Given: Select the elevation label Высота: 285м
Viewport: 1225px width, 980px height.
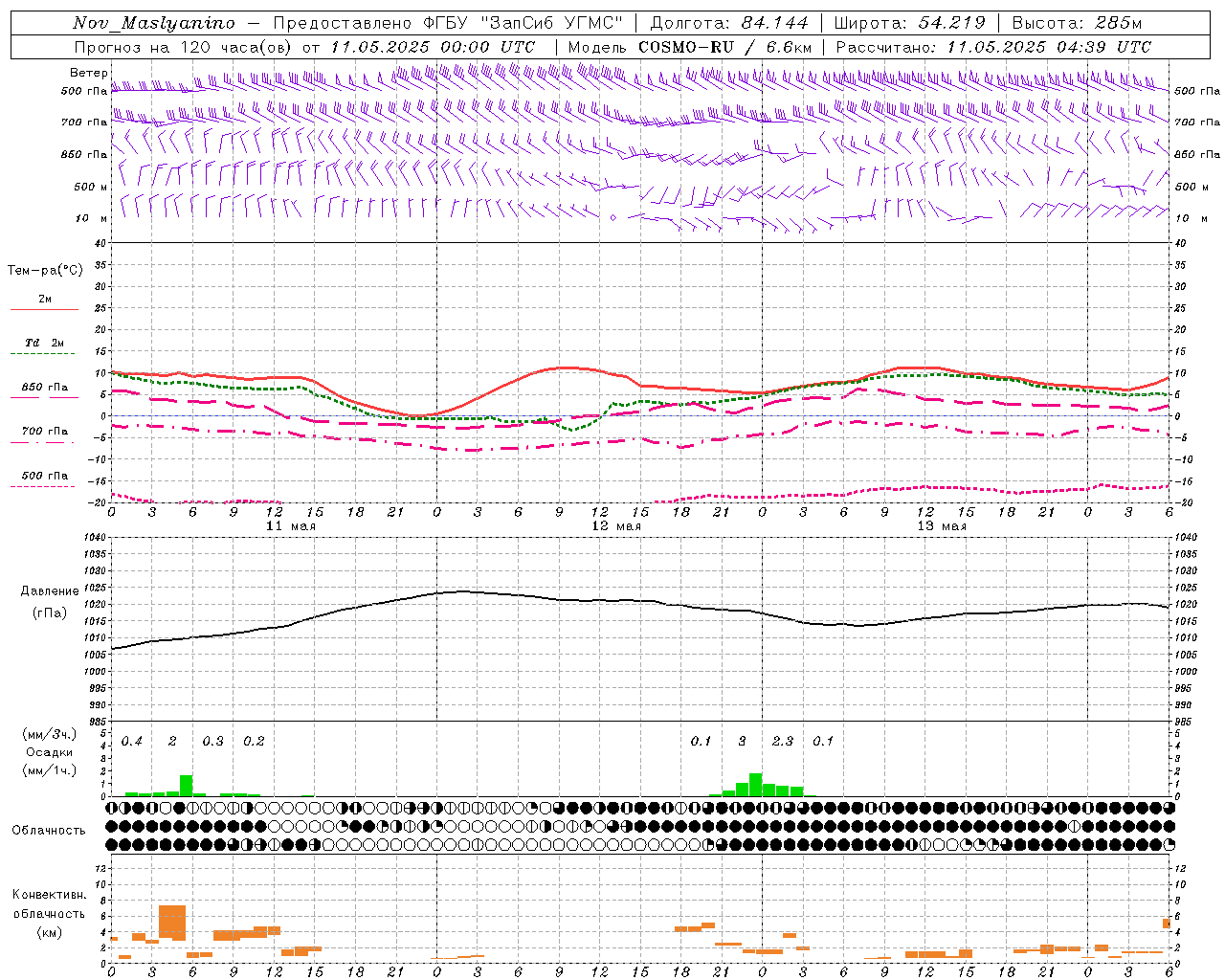Looking at the screenshot, I should [1077, 23].
